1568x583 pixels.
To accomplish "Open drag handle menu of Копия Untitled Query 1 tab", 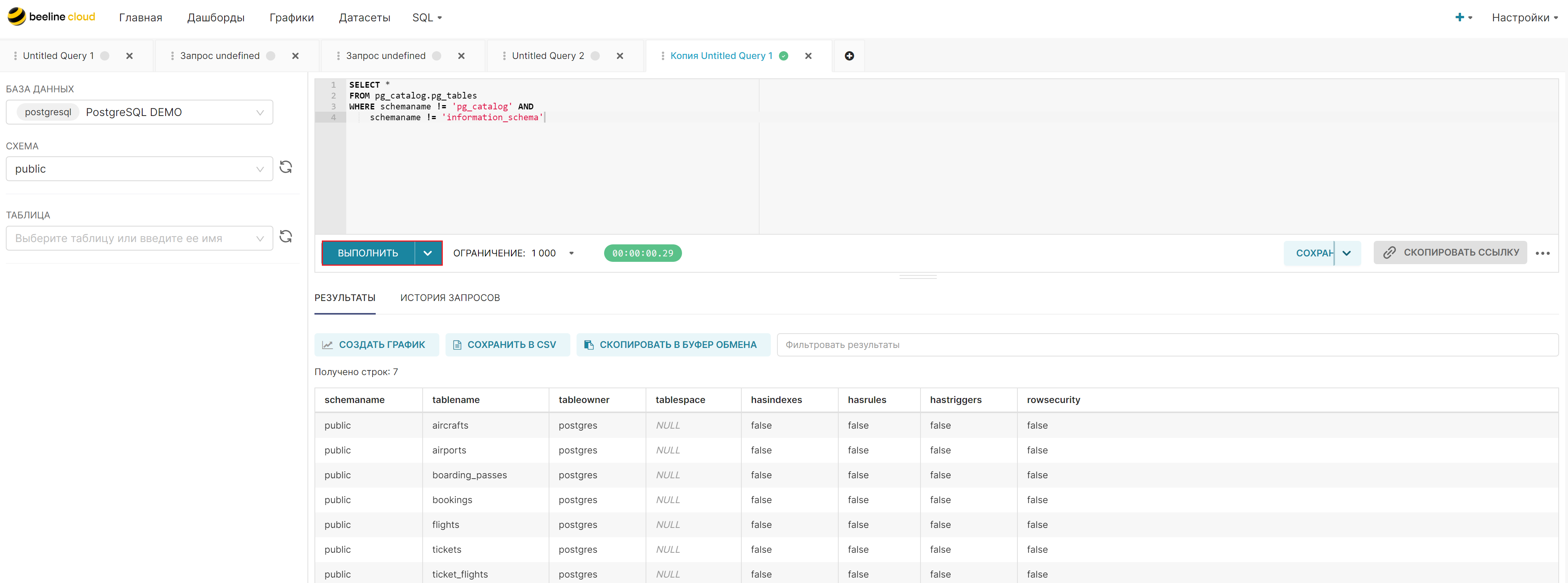I will pyautogui.click(x=663, y=55).
